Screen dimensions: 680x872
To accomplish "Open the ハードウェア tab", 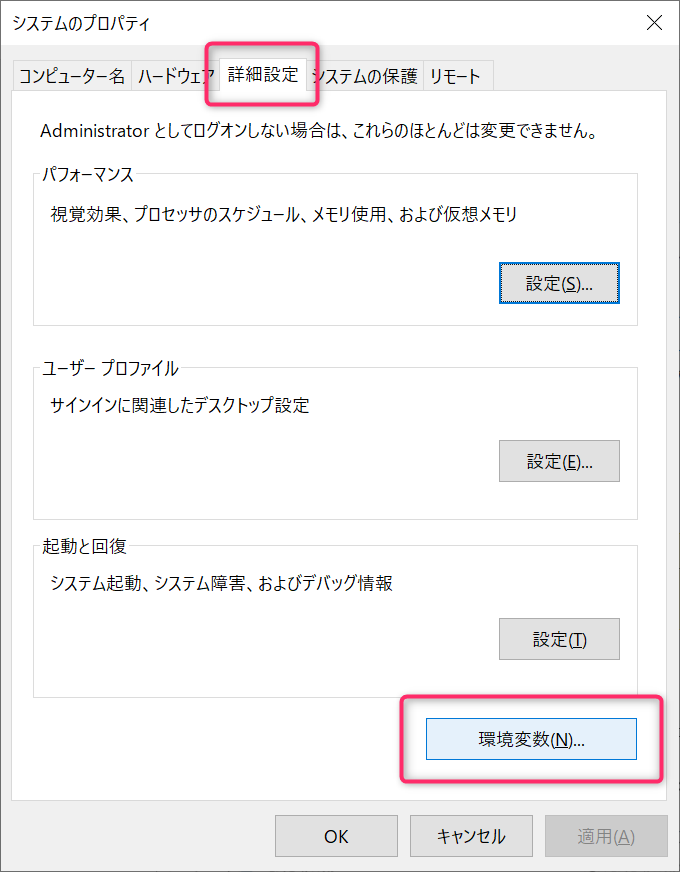I will point(175,76).
